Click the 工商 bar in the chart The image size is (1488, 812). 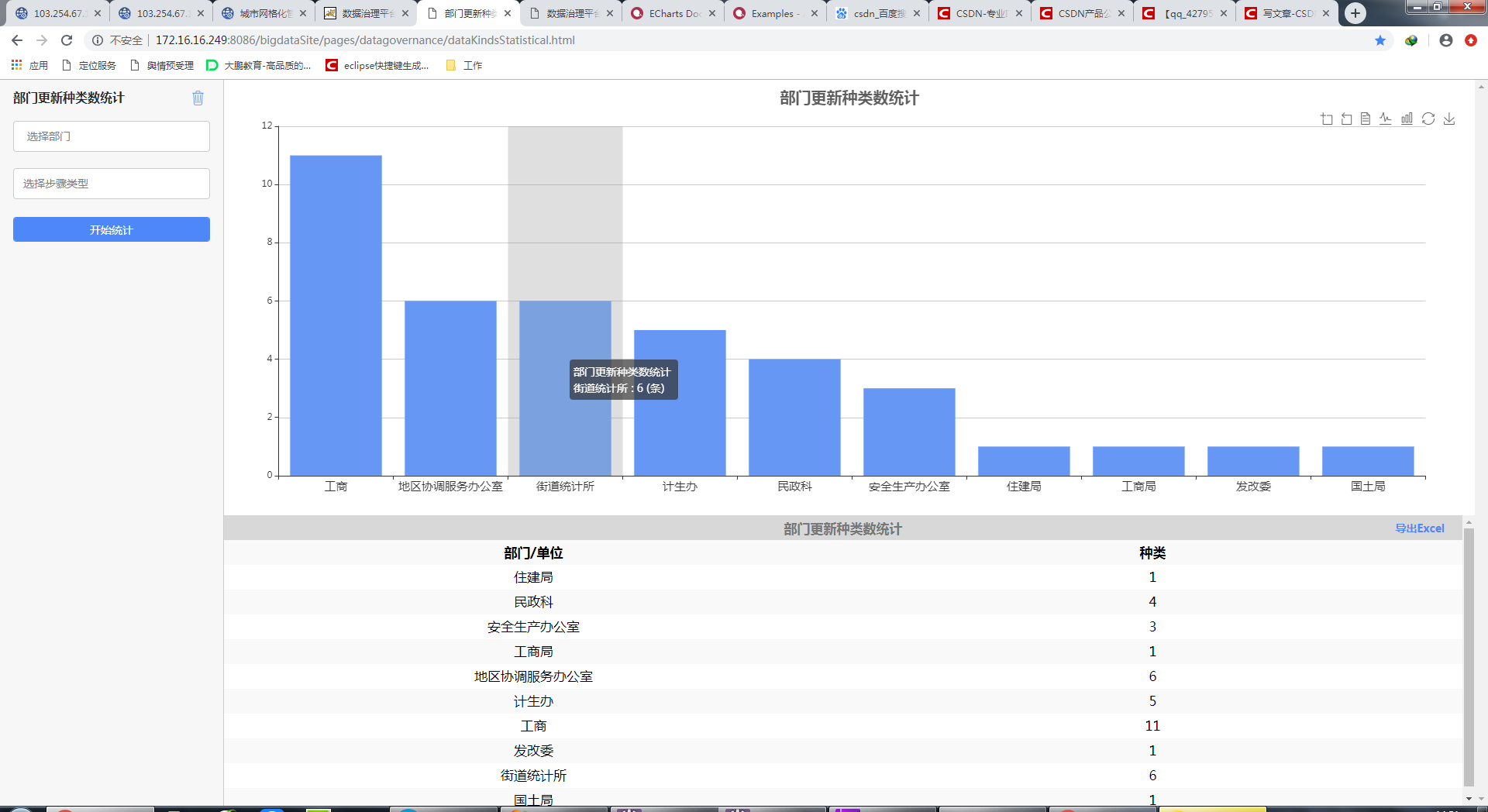coord(336,315)
